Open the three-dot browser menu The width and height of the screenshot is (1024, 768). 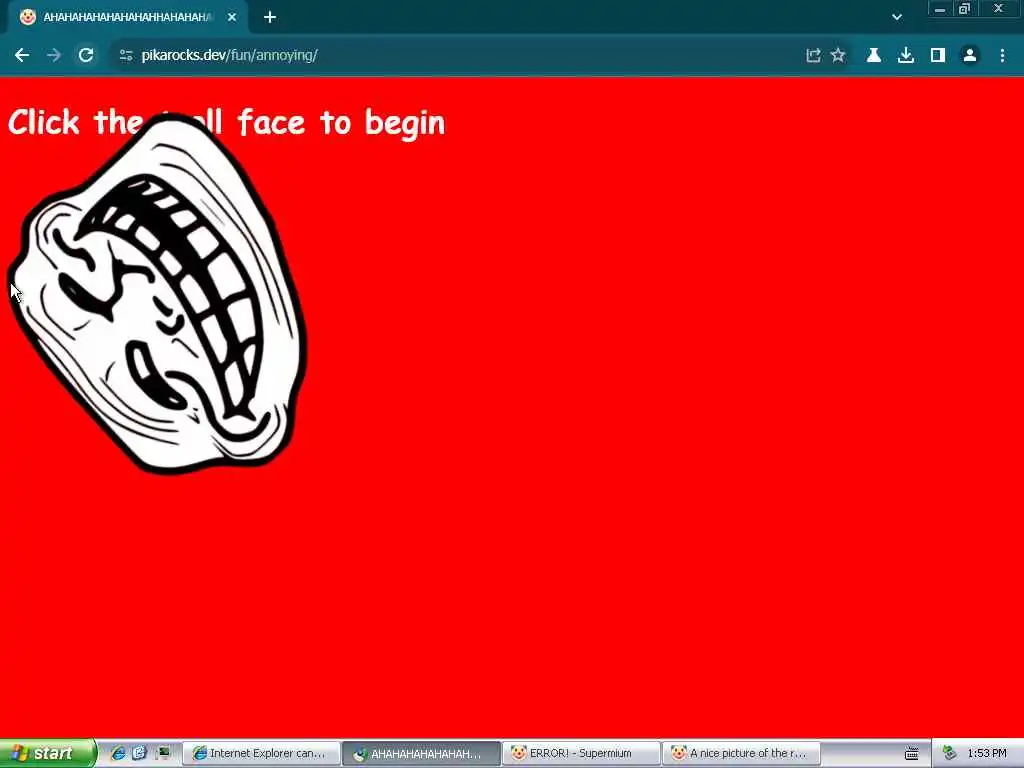(x=1002, y=56)
